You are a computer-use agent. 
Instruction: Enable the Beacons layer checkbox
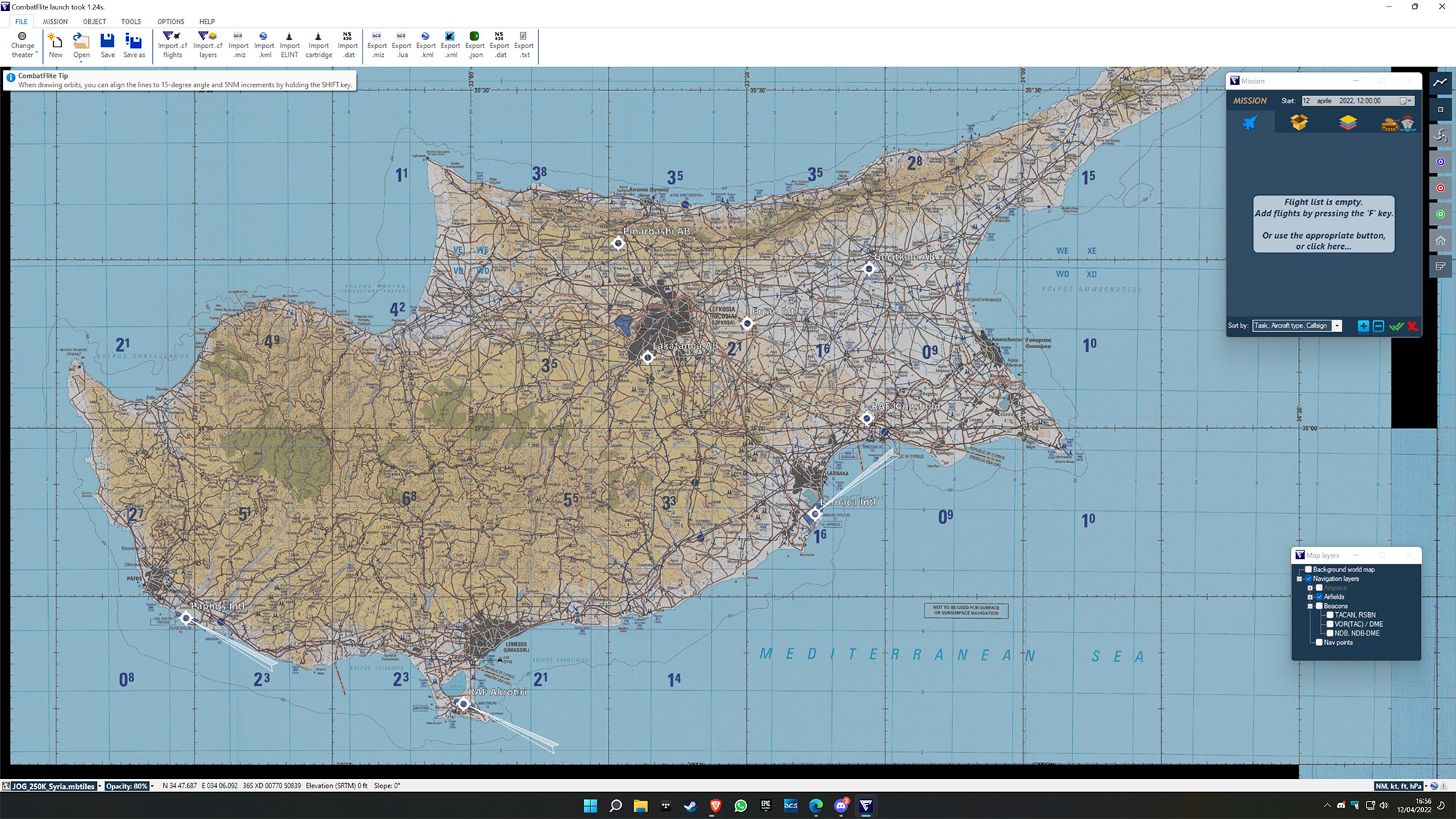1319,606
